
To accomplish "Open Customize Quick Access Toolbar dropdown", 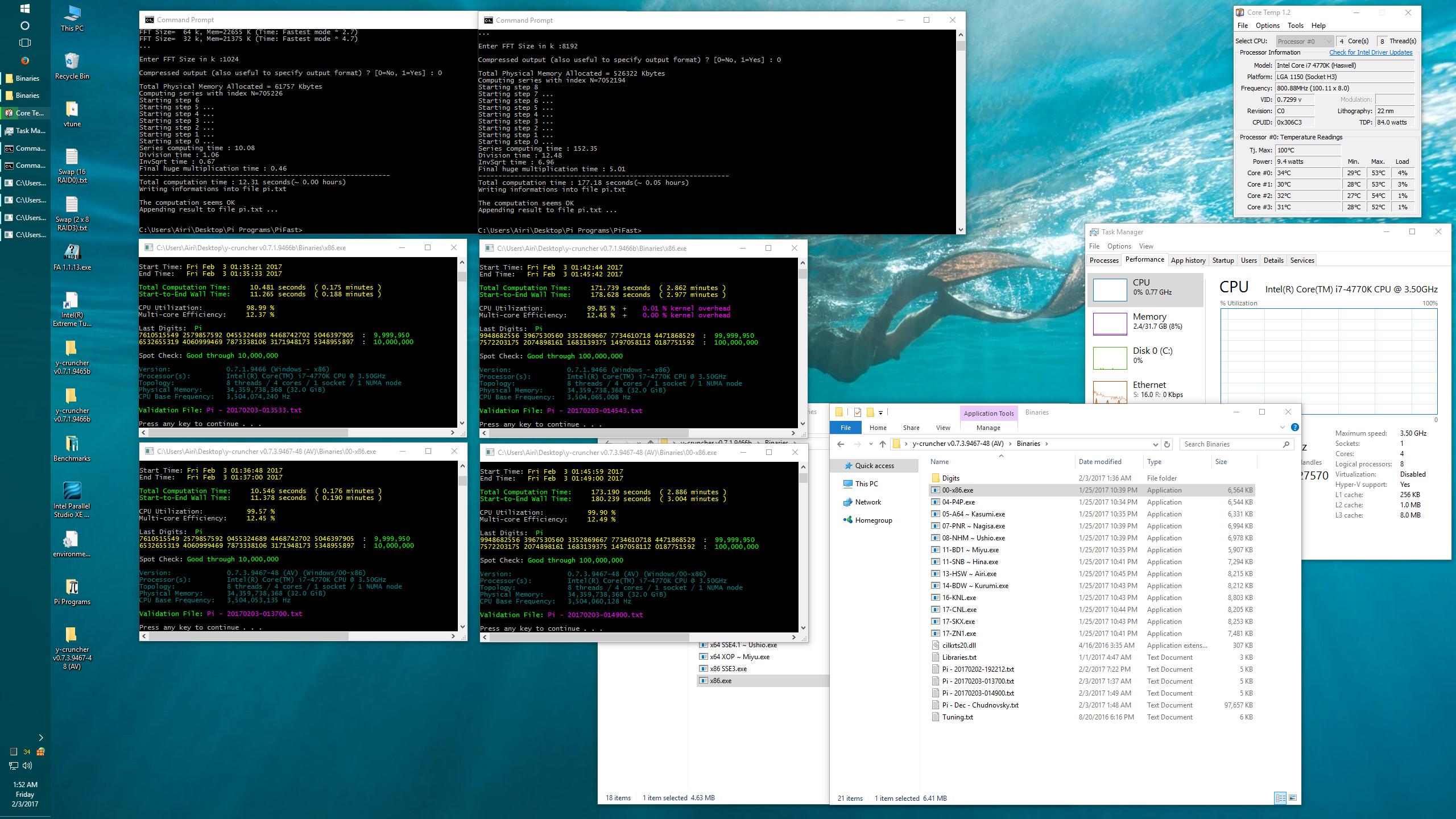I will pyautogui.click(x=880, y=412).
